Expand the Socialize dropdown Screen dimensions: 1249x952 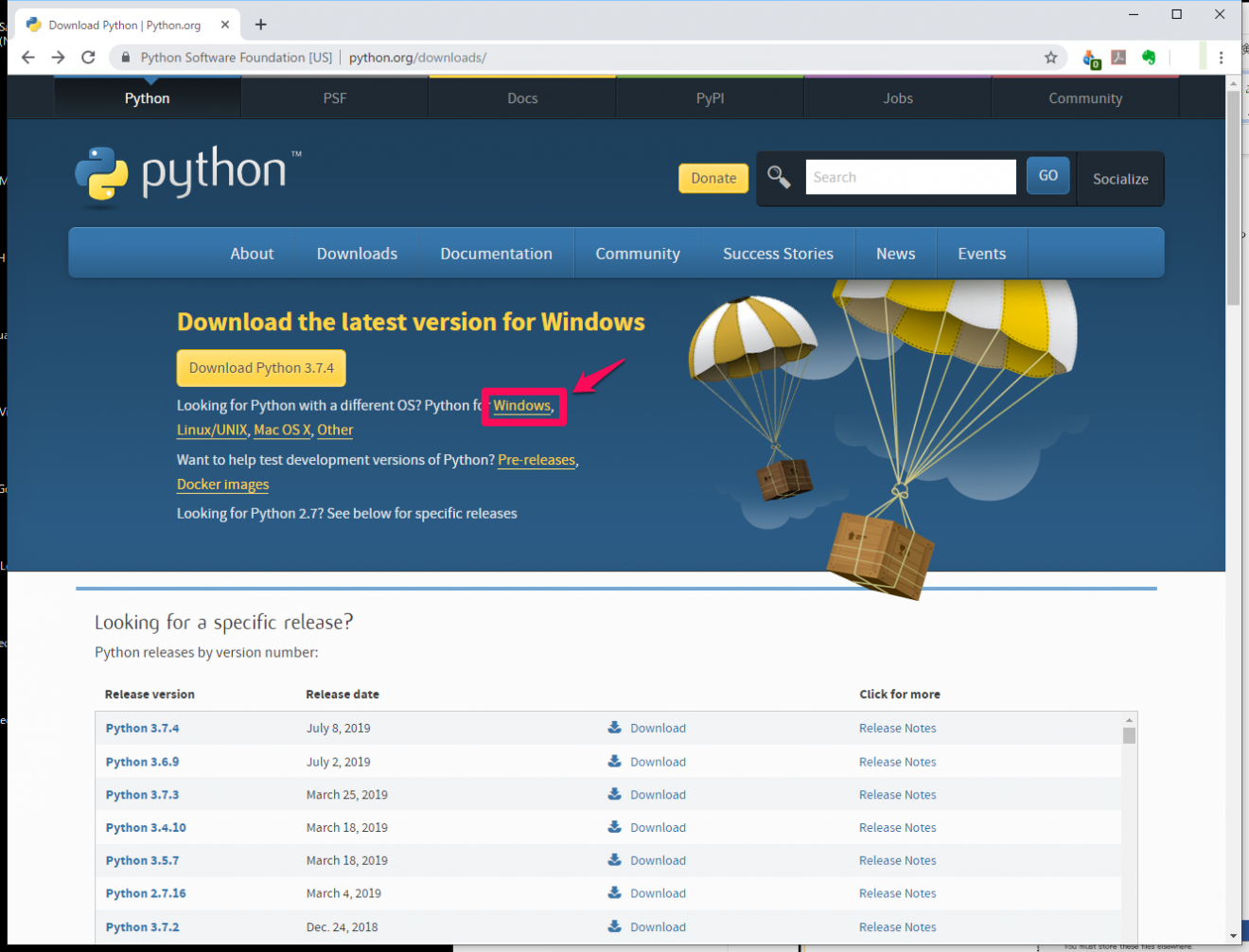[1120, 179]
